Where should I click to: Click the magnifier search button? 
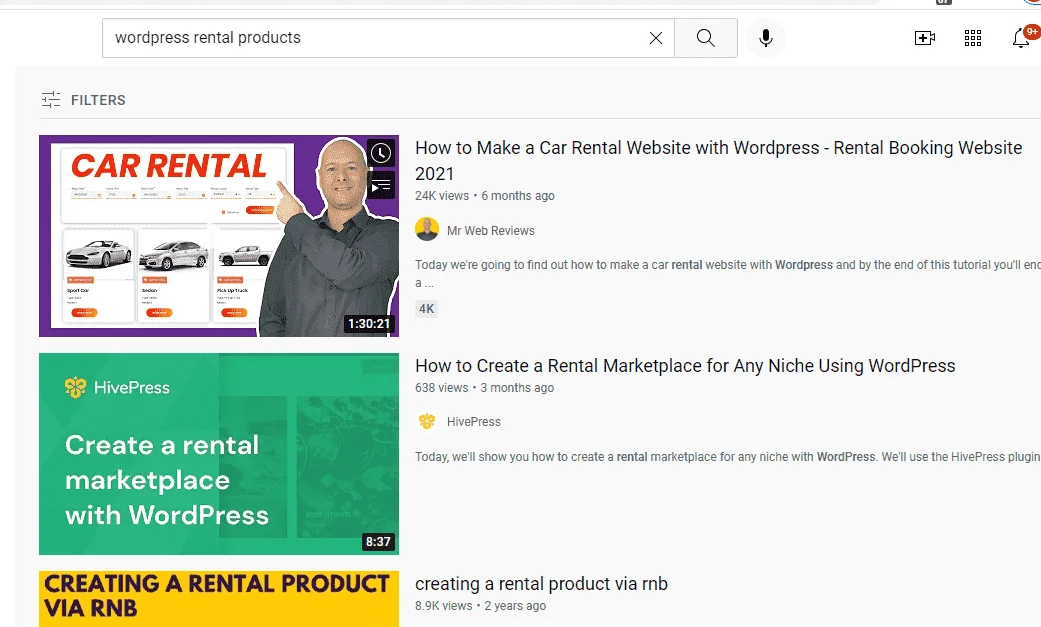[706, 38]
